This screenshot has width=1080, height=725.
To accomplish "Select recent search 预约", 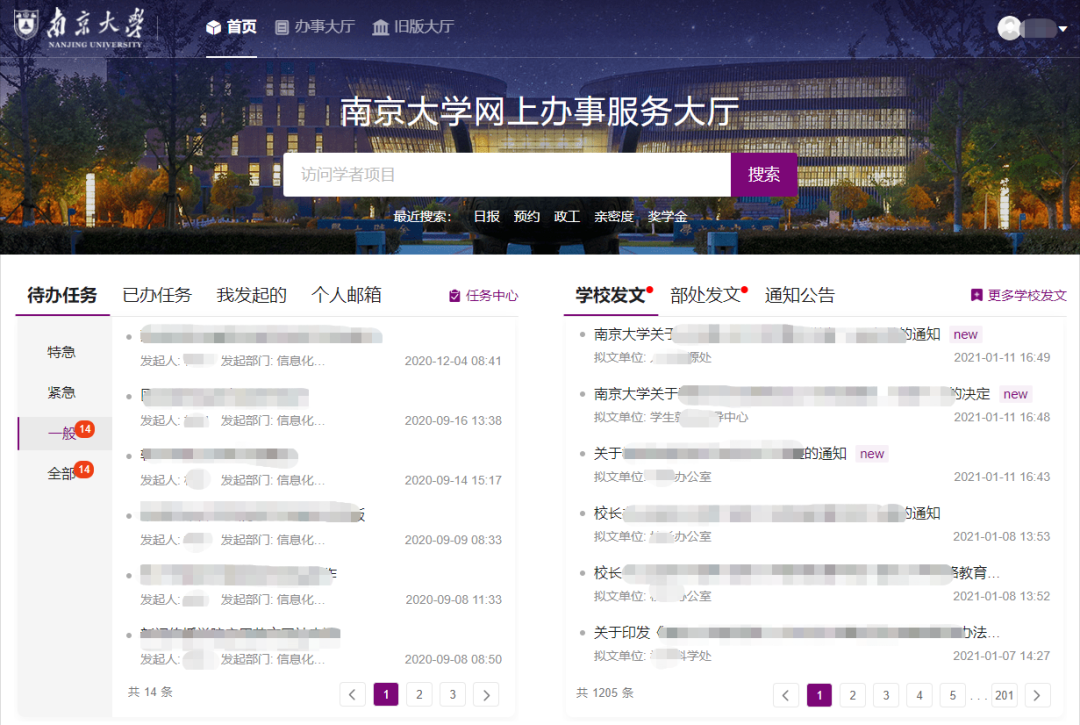I will pos(526,216).
